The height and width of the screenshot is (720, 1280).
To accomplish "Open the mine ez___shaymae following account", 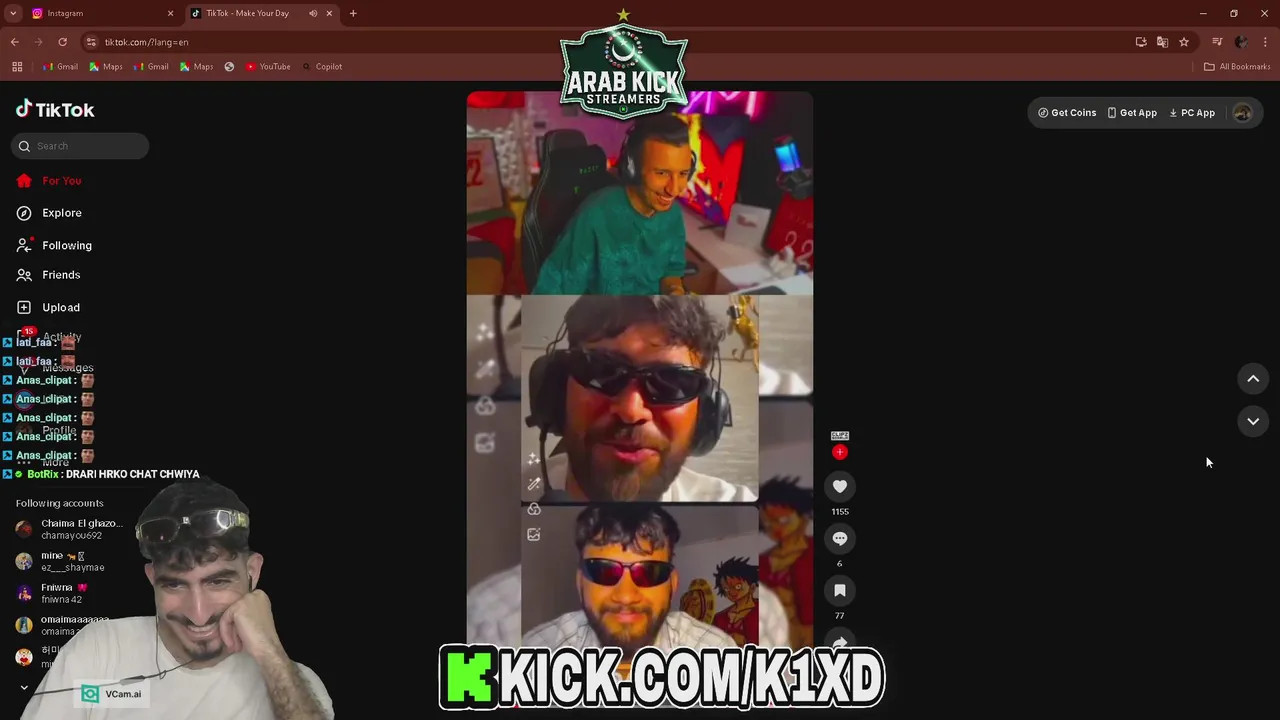I will coord(62,561).
